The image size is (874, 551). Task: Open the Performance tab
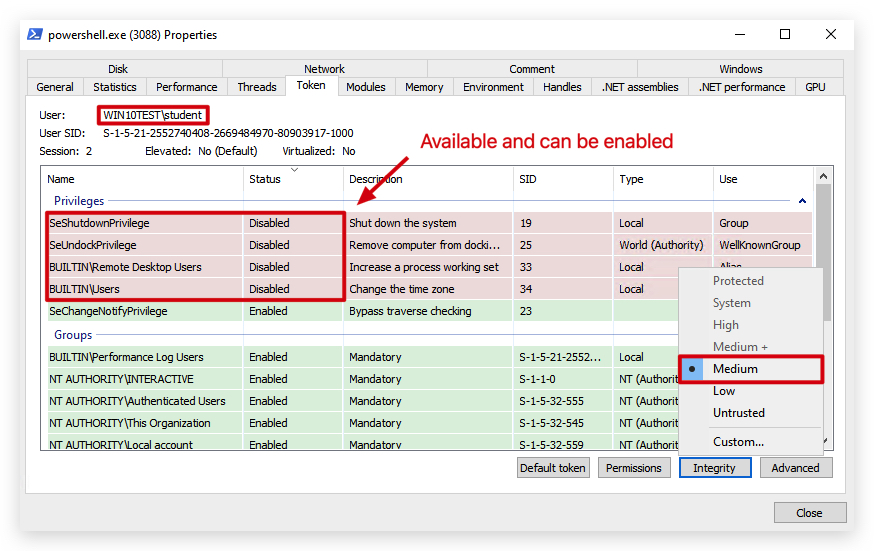(186, 87)
